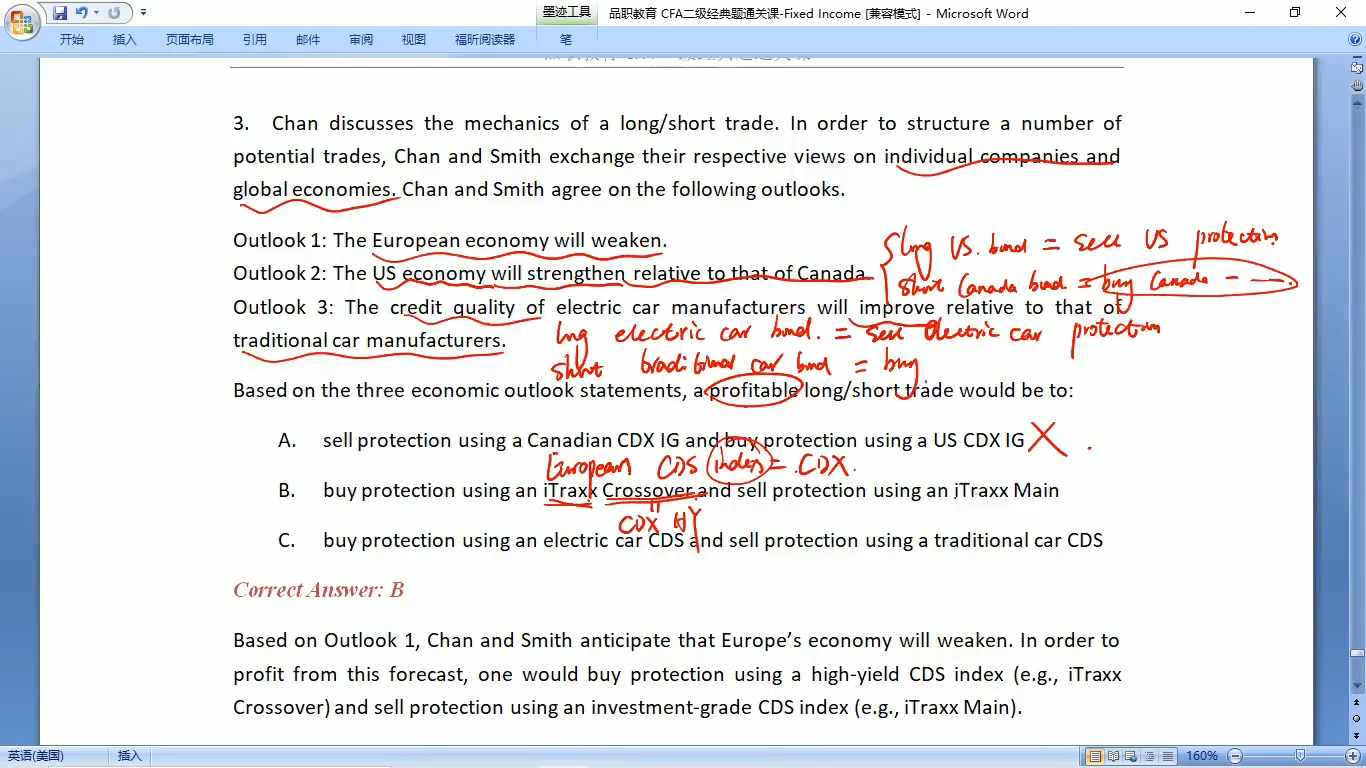Switch to Full Screen Reading view
The image size is (1366, 768).
pos(1113,756)
